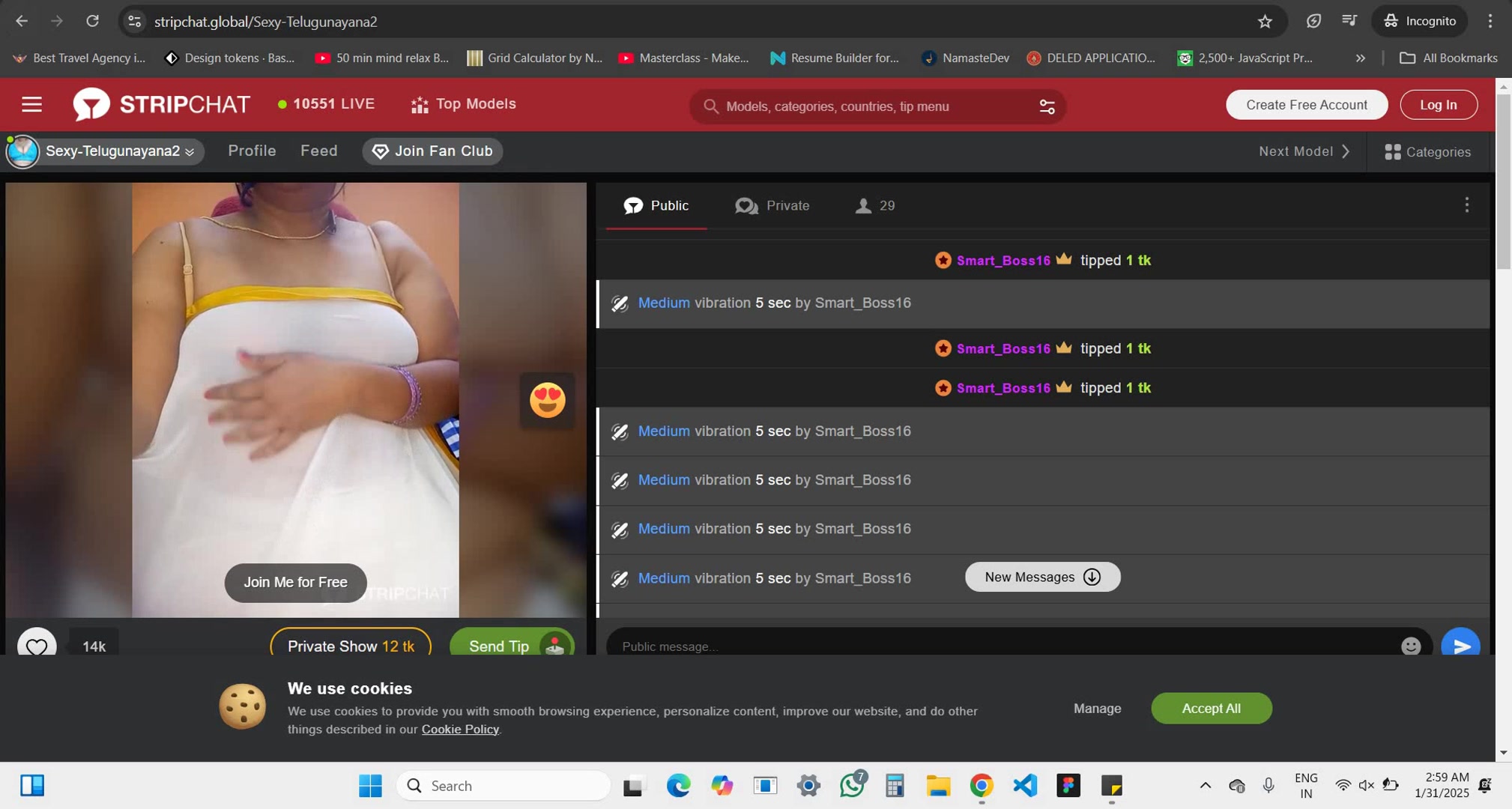Open the chat options three-dot menu
This screenshot has width=1512, height=809.
pos(1466,205)
